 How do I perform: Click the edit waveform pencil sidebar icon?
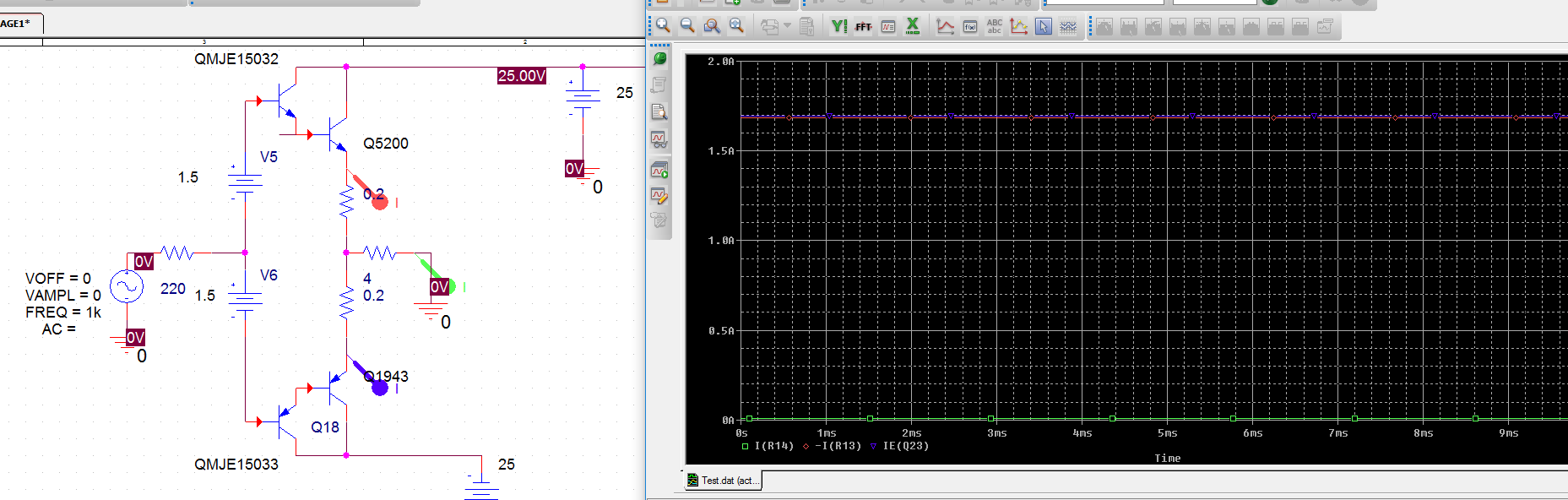tap(659, 196)
